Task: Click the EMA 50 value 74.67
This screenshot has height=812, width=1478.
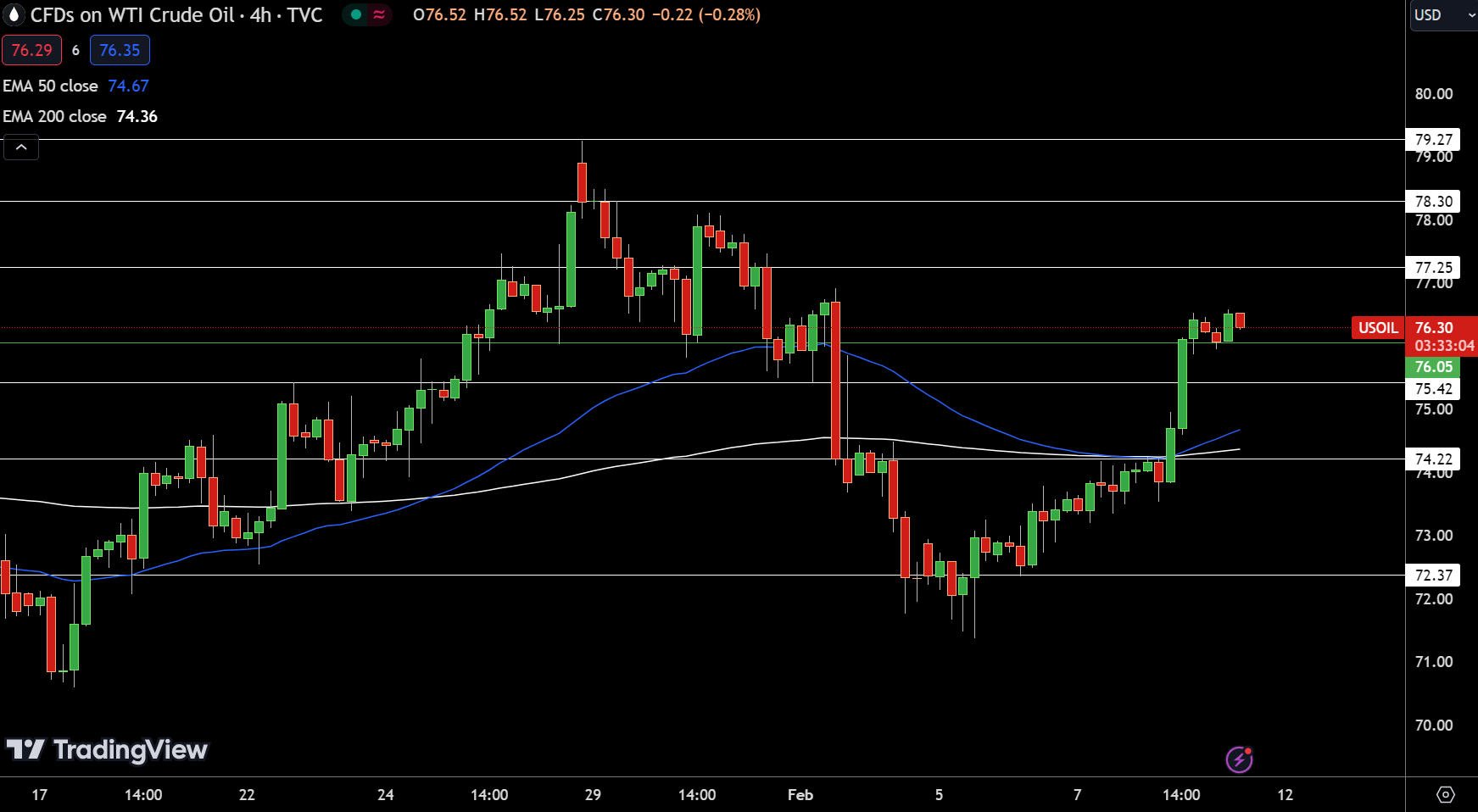Action: pos(128,86)
